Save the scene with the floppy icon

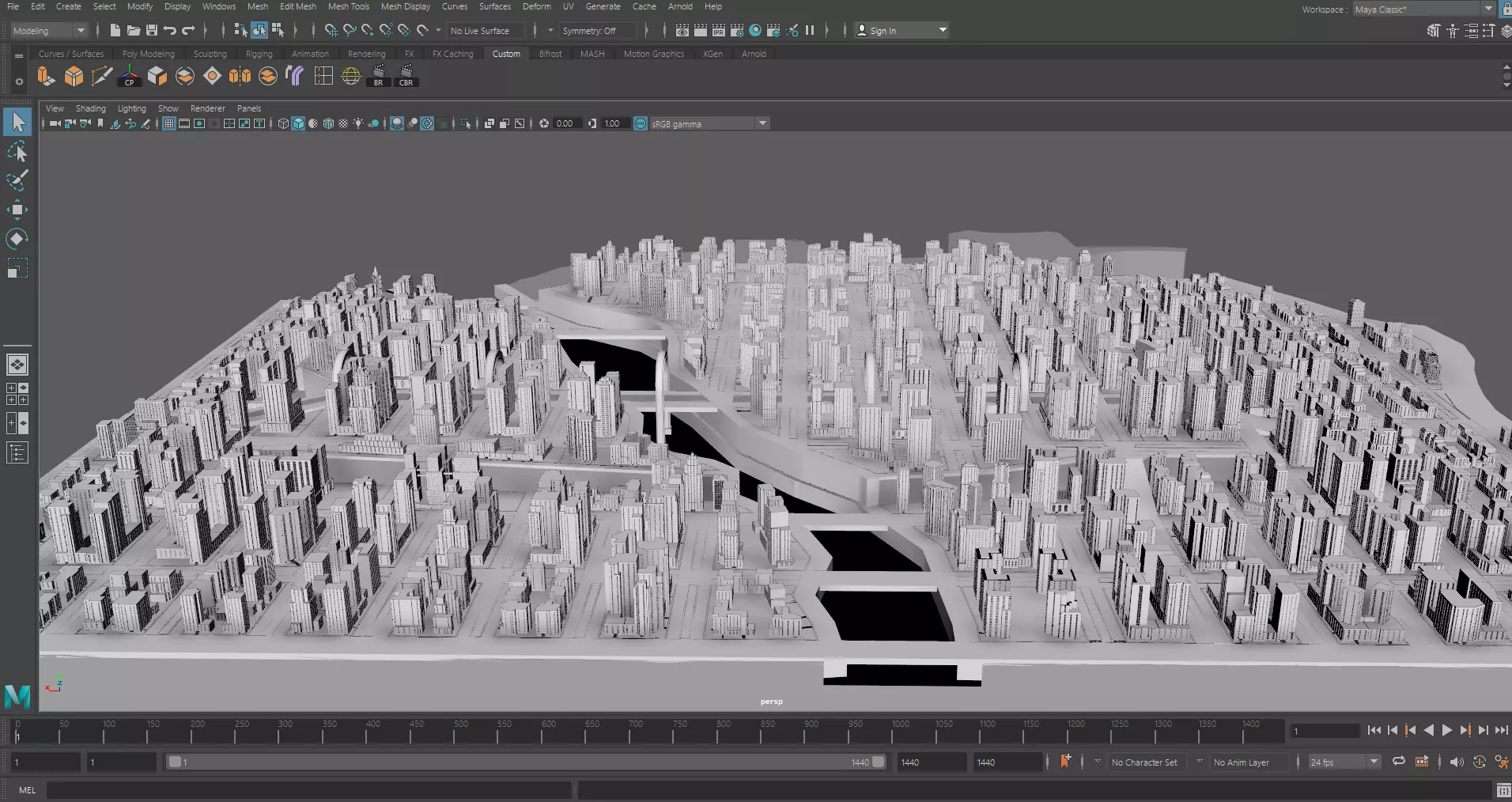152,30
